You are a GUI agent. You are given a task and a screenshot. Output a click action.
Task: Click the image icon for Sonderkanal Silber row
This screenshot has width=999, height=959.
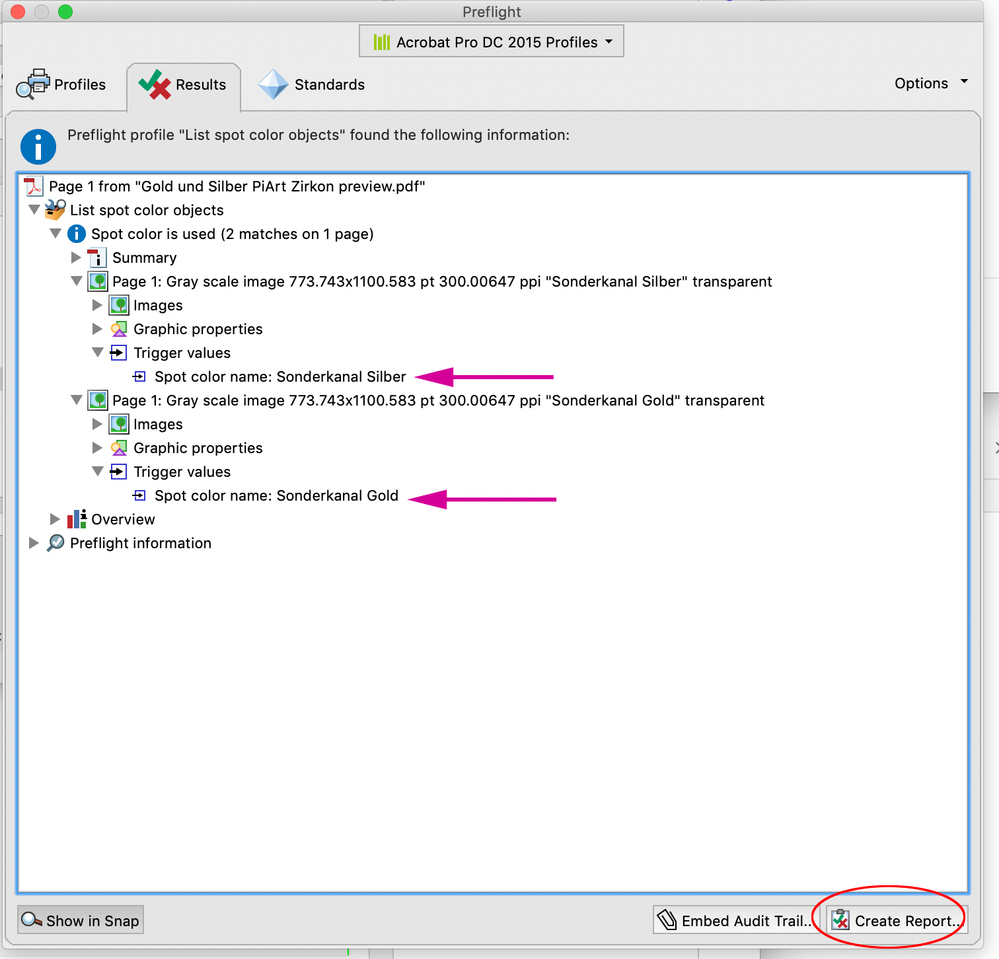coord(97,281)
